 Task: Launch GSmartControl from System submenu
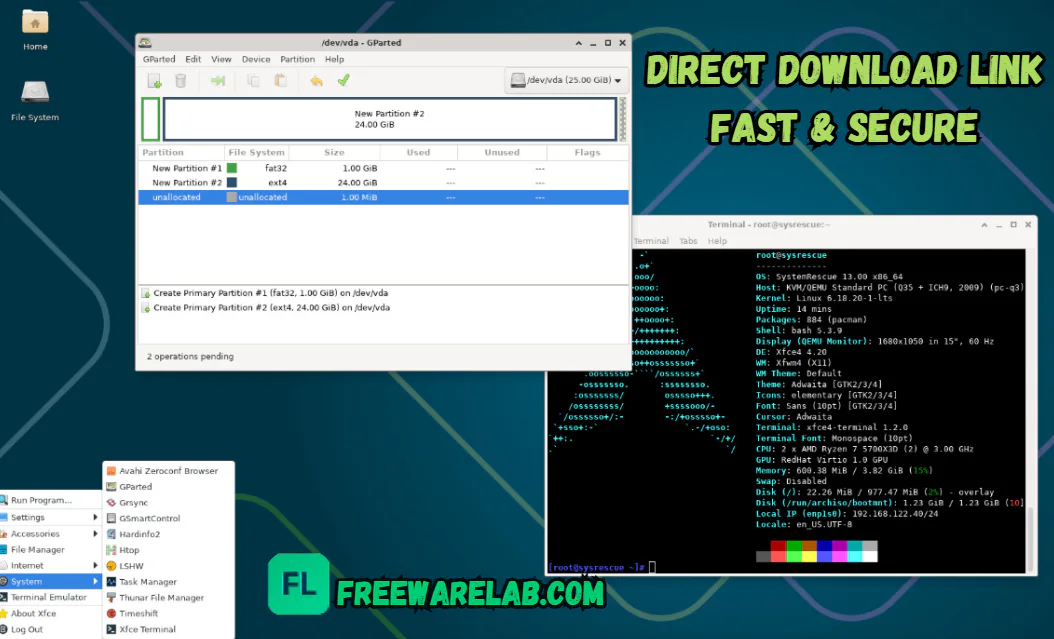[x=168, y=519]
